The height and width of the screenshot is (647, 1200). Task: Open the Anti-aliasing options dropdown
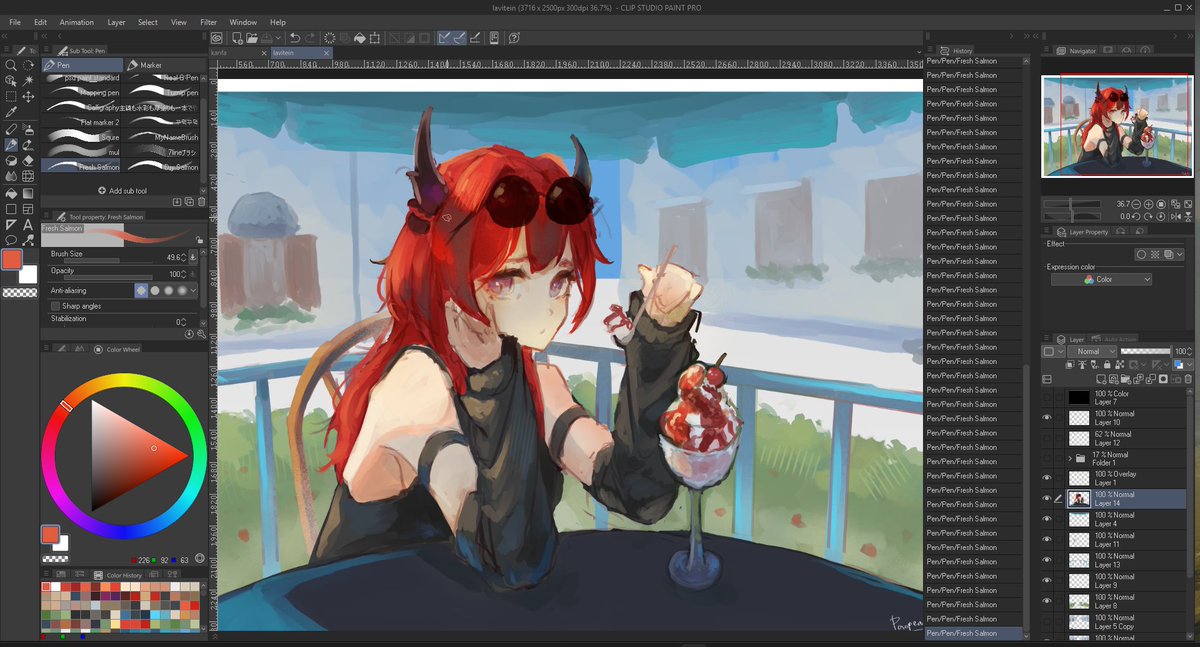[x=194, y=290]
